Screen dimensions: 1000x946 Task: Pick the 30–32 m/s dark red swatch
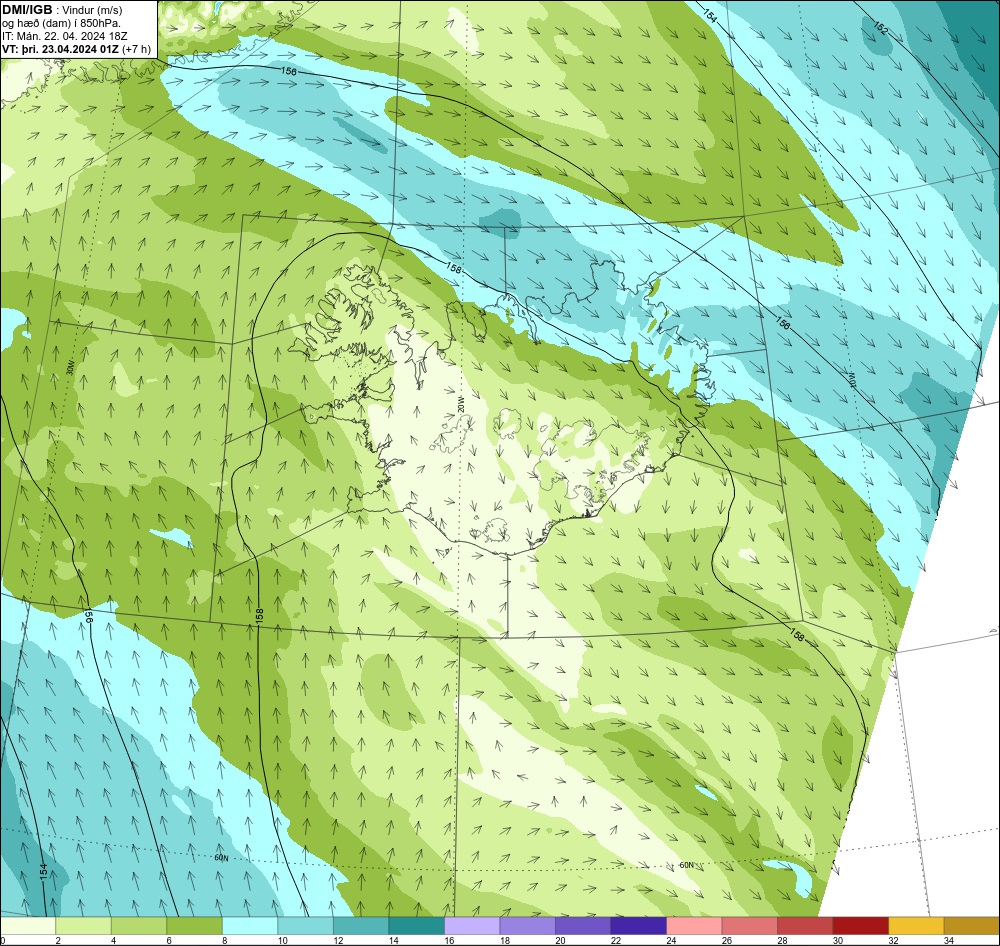(x=860, y=926)
